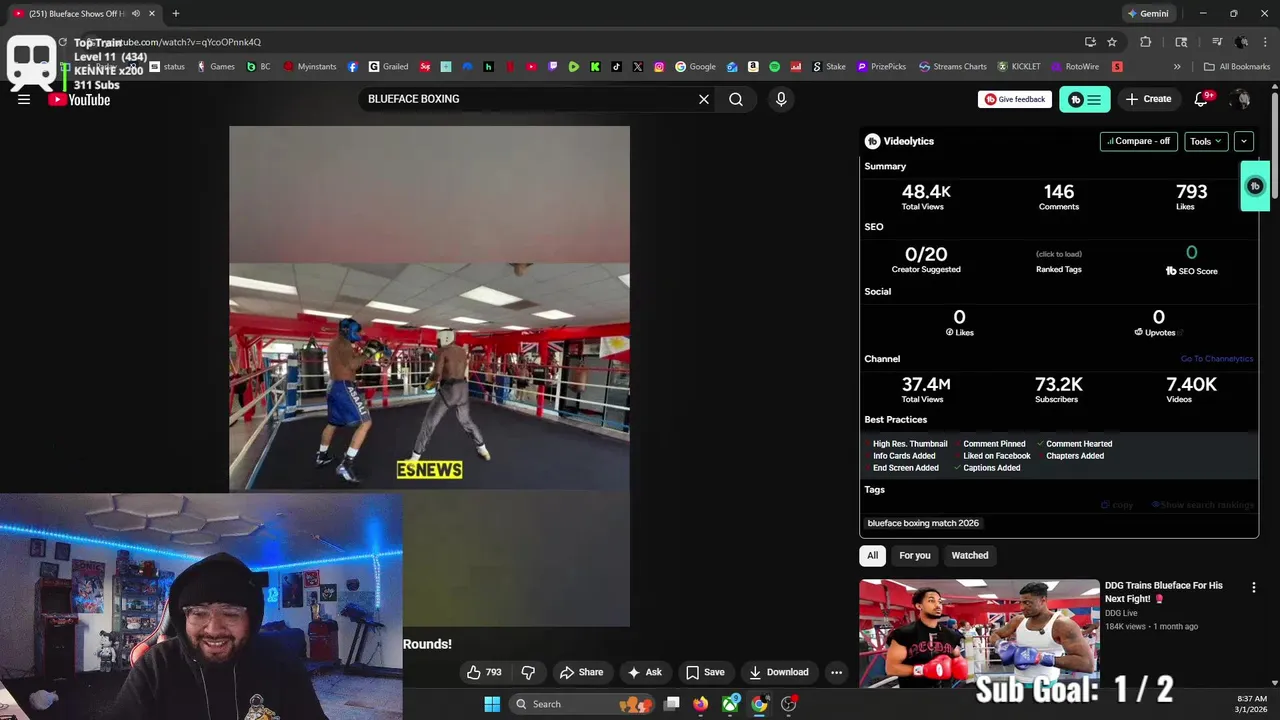Open the browser extensions puzzle icon
Screen dimensions: 1280x720
click(1146, 42)
